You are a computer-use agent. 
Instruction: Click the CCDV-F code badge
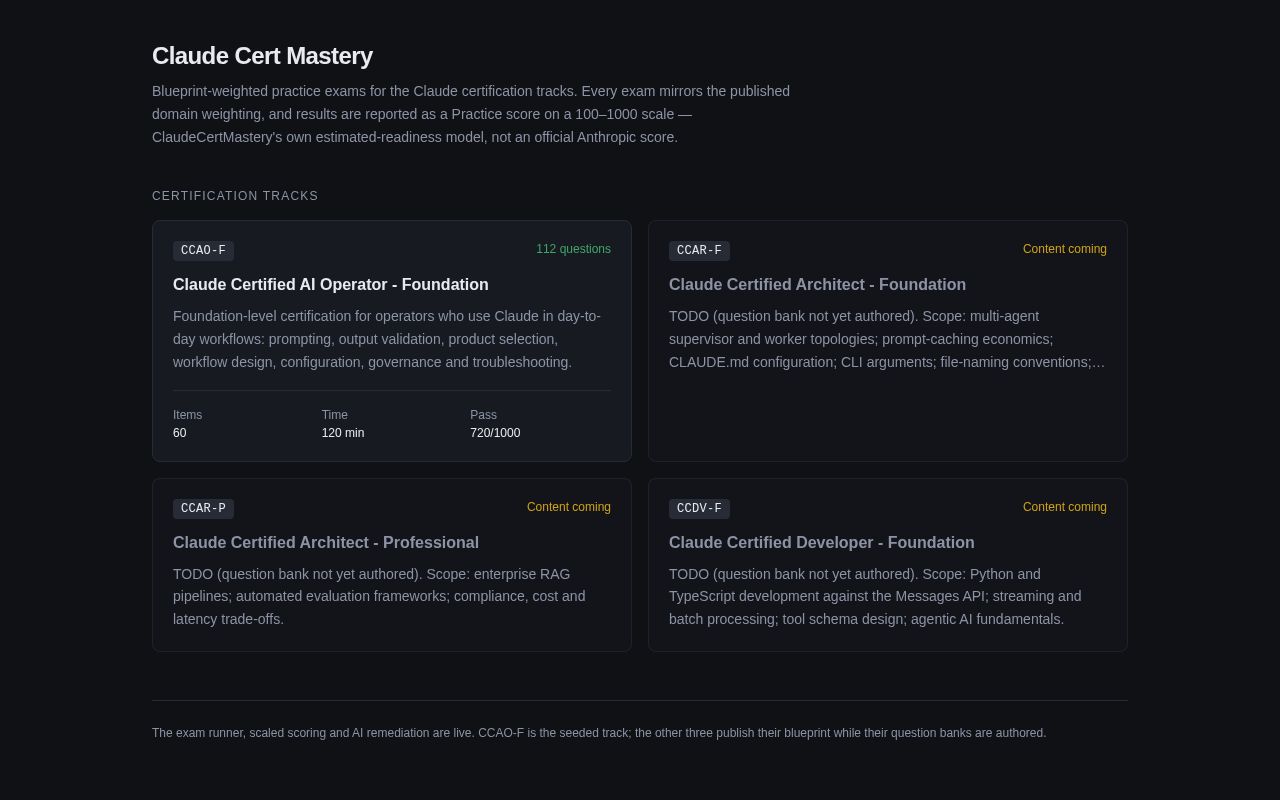pyautogui.click(x=699, y=509)
